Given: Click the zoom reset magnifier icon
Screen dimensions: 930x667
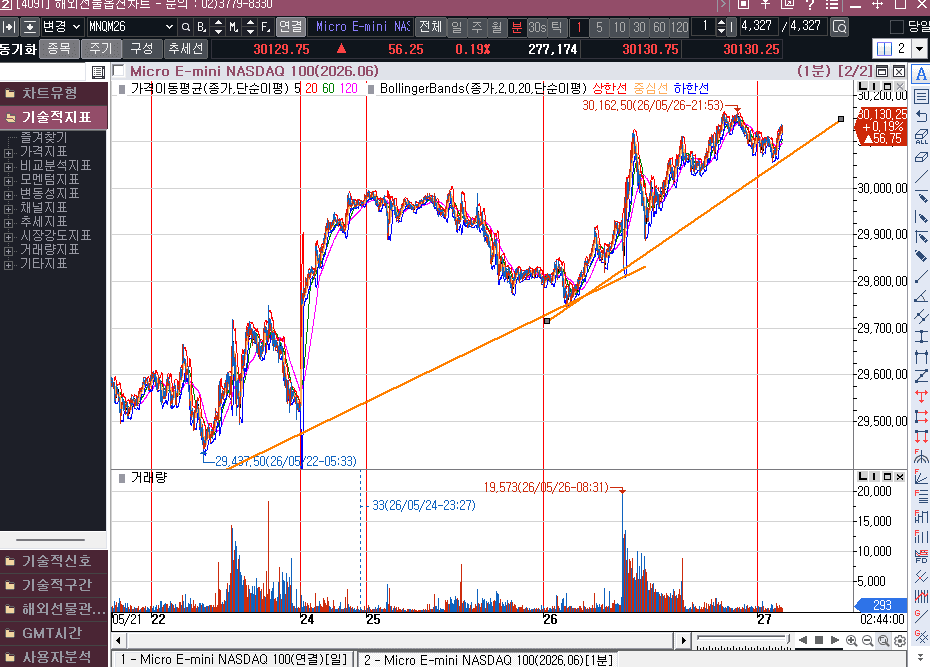Looking at the screenshot, I should (x=883, y=640).
